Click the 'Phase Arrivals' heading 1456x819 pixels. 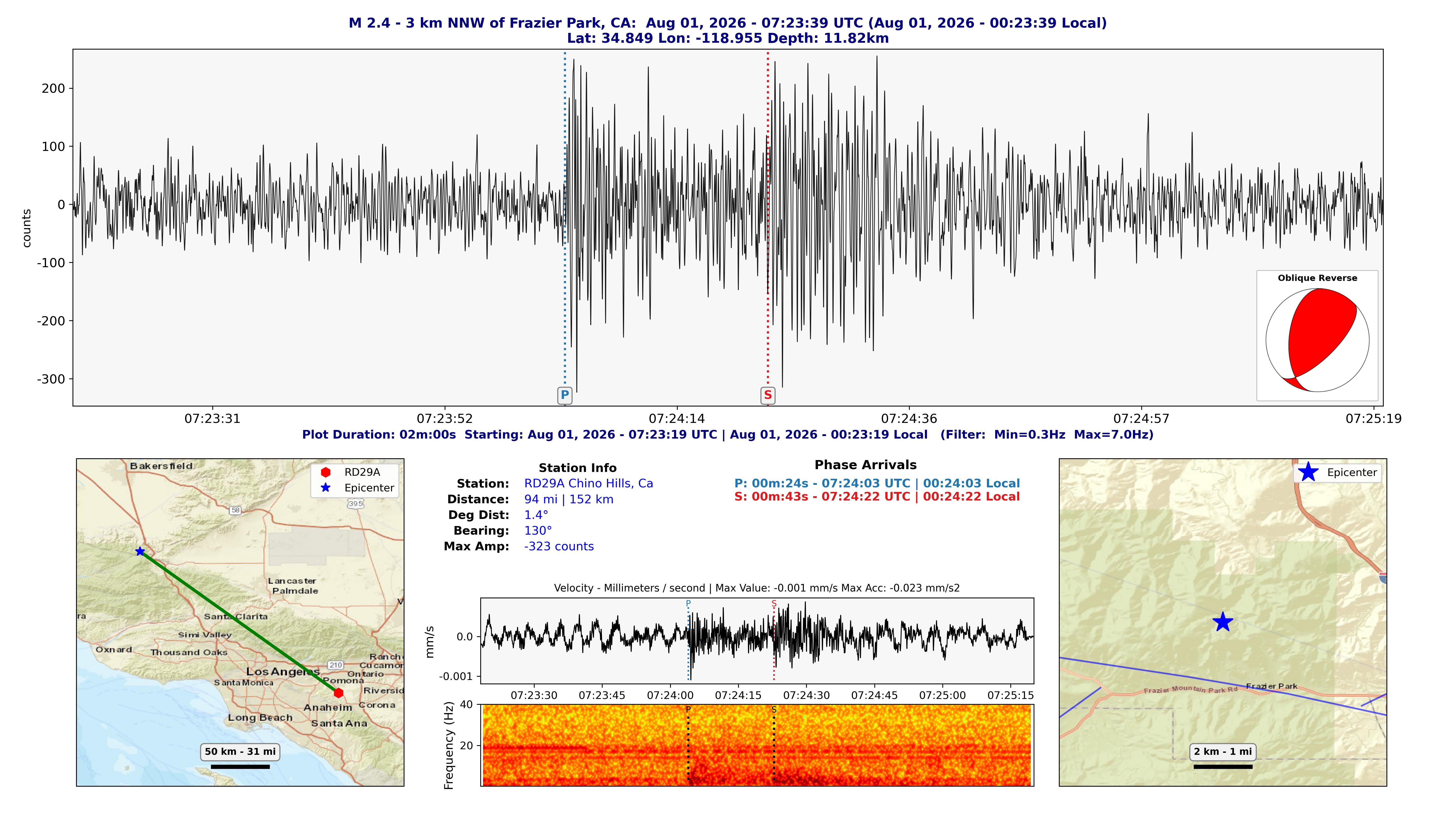click(x=865, y=465)
